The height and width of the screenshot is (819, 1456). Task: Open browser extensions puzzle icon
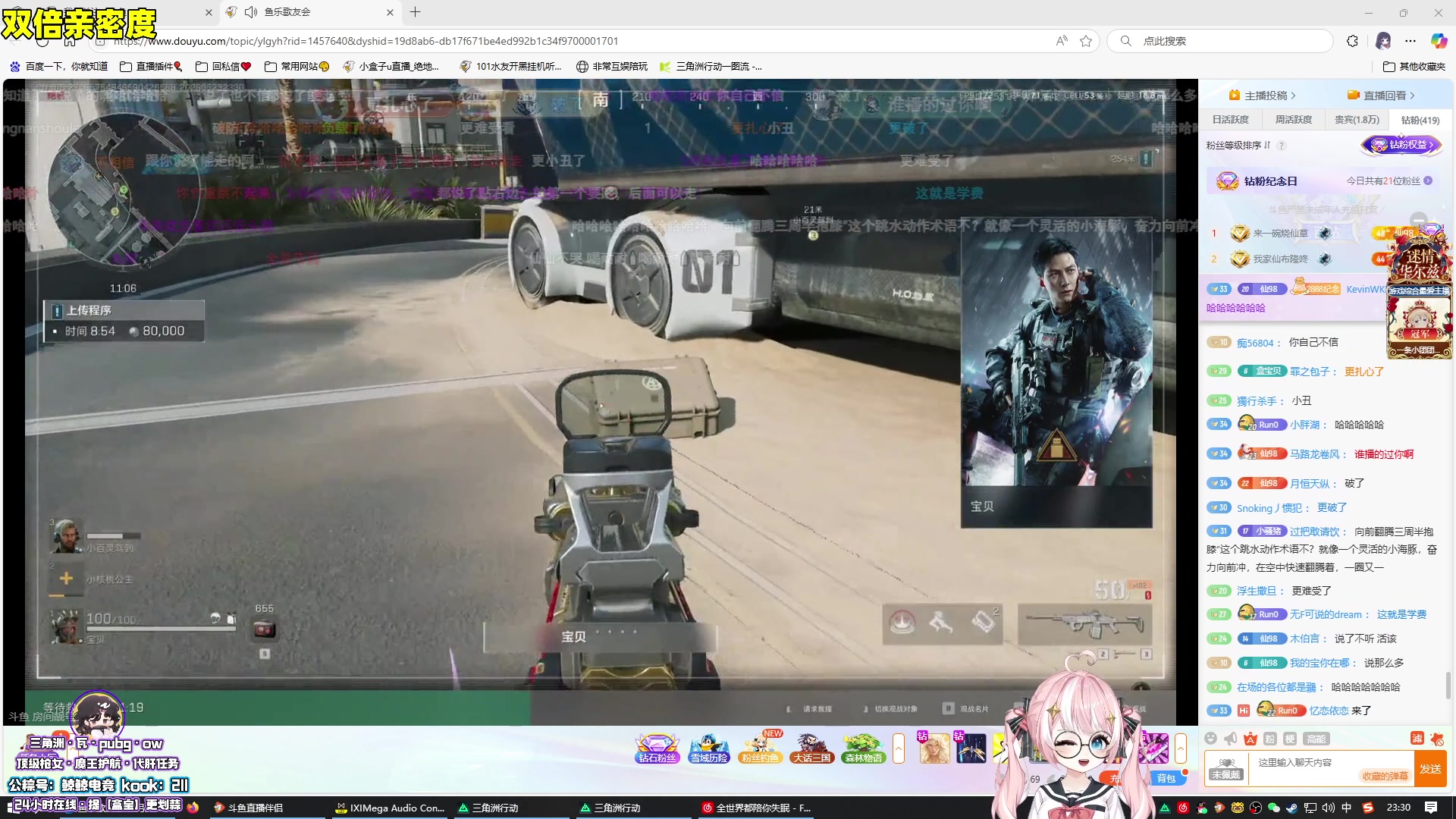(1352, 41)
